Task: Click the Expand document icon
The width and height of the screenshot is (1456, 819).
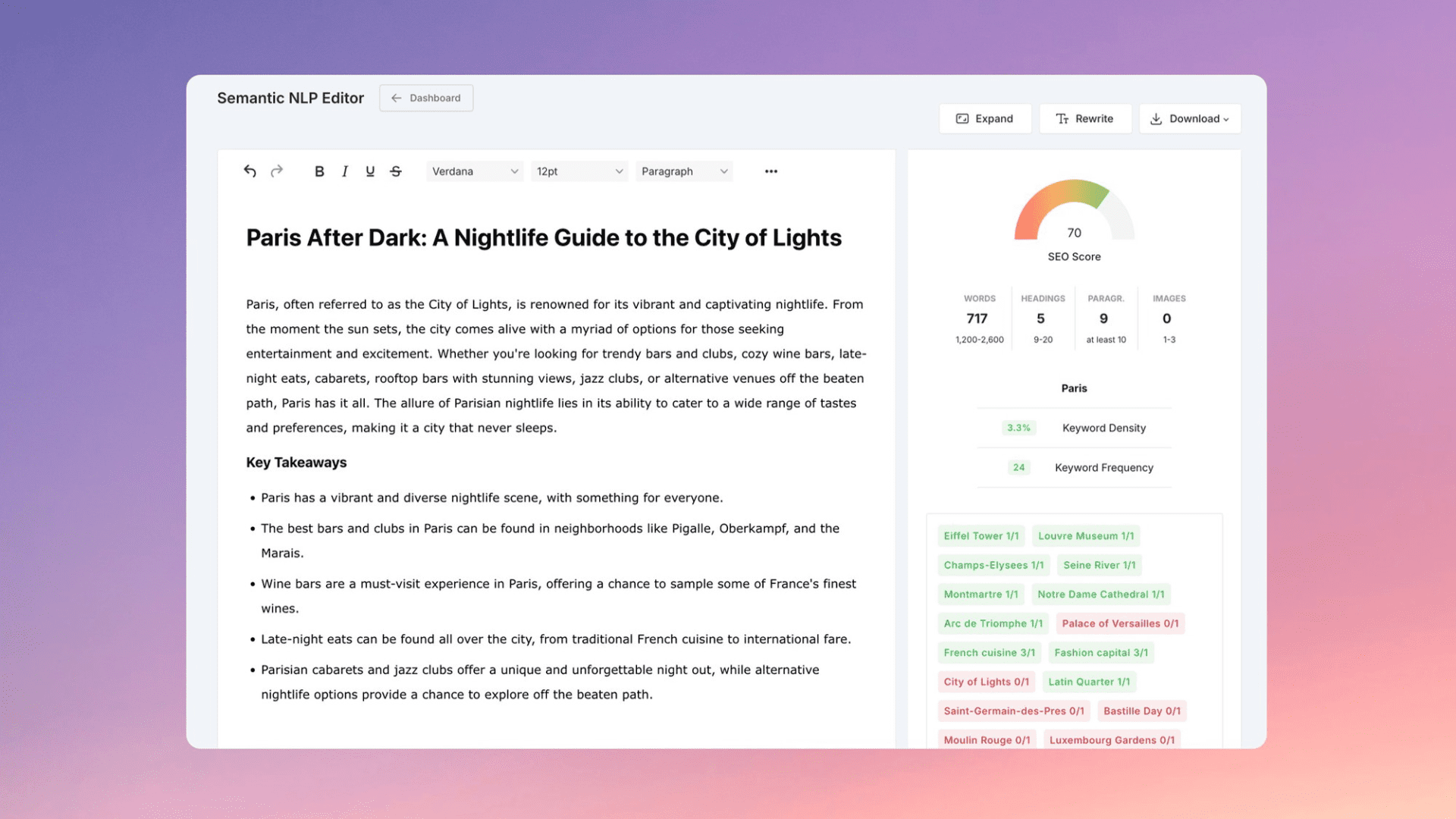Action: tap(962, 118)
